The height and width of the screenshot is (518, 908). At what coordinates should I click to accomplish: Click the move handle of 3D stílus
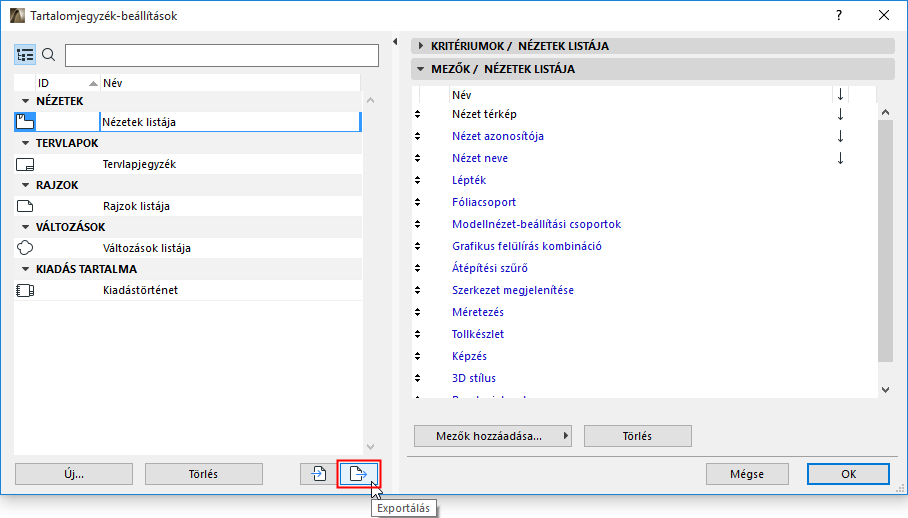[x=418, y=379]
